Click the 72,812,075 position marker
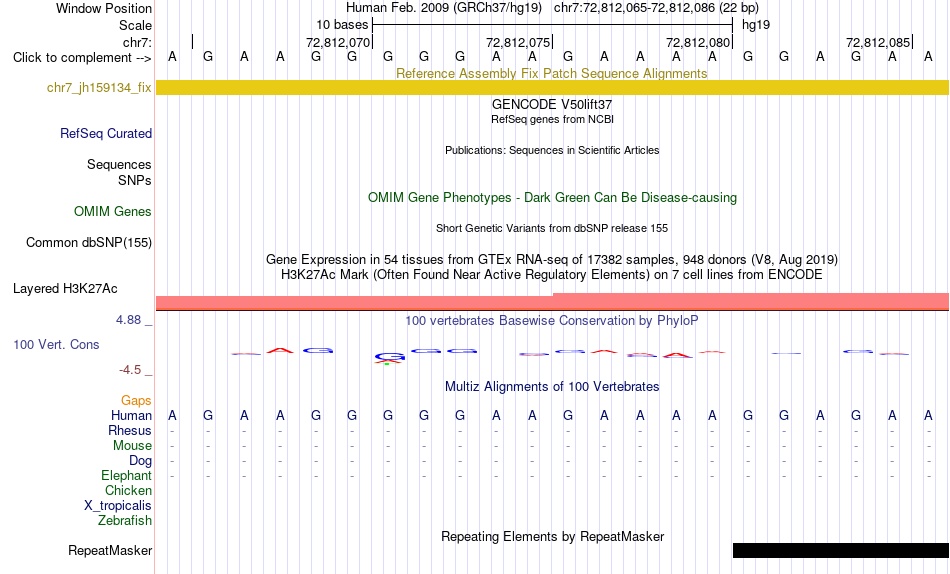Image resolution: width=950 pixels, height=574 pixels. 518,42
